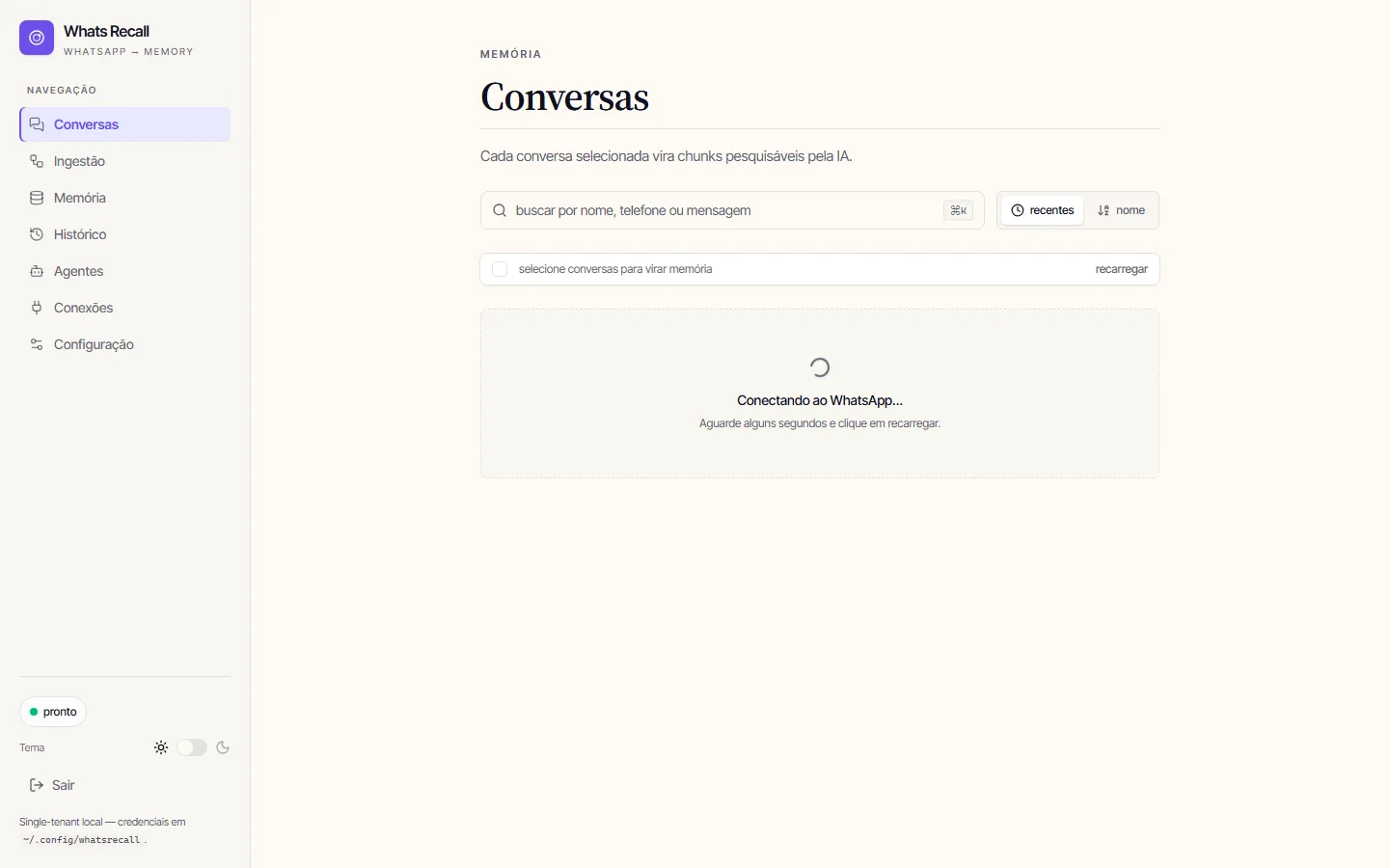Click the Whats Recall app title
The height and width of the screenshot is (868, 1389).
click(106, 31)
